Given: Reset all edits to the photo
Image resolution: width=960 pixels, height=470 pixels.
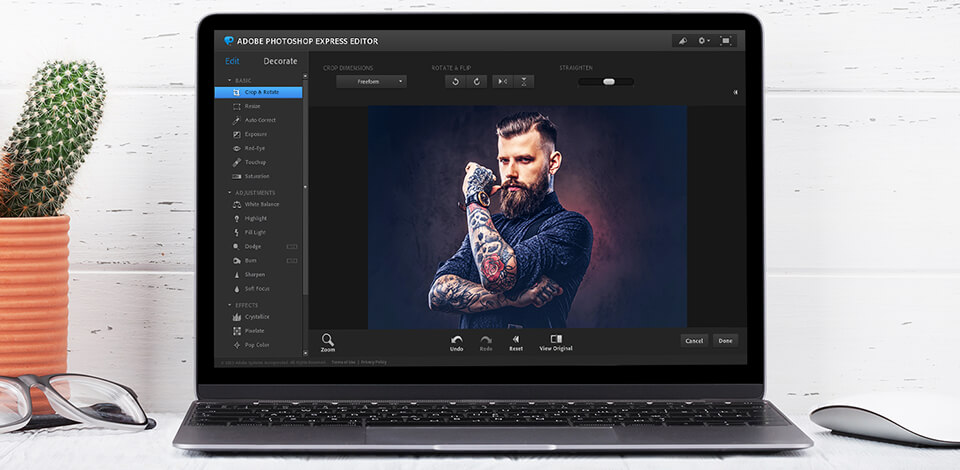Looking at the screenshot, I should 516,343.
